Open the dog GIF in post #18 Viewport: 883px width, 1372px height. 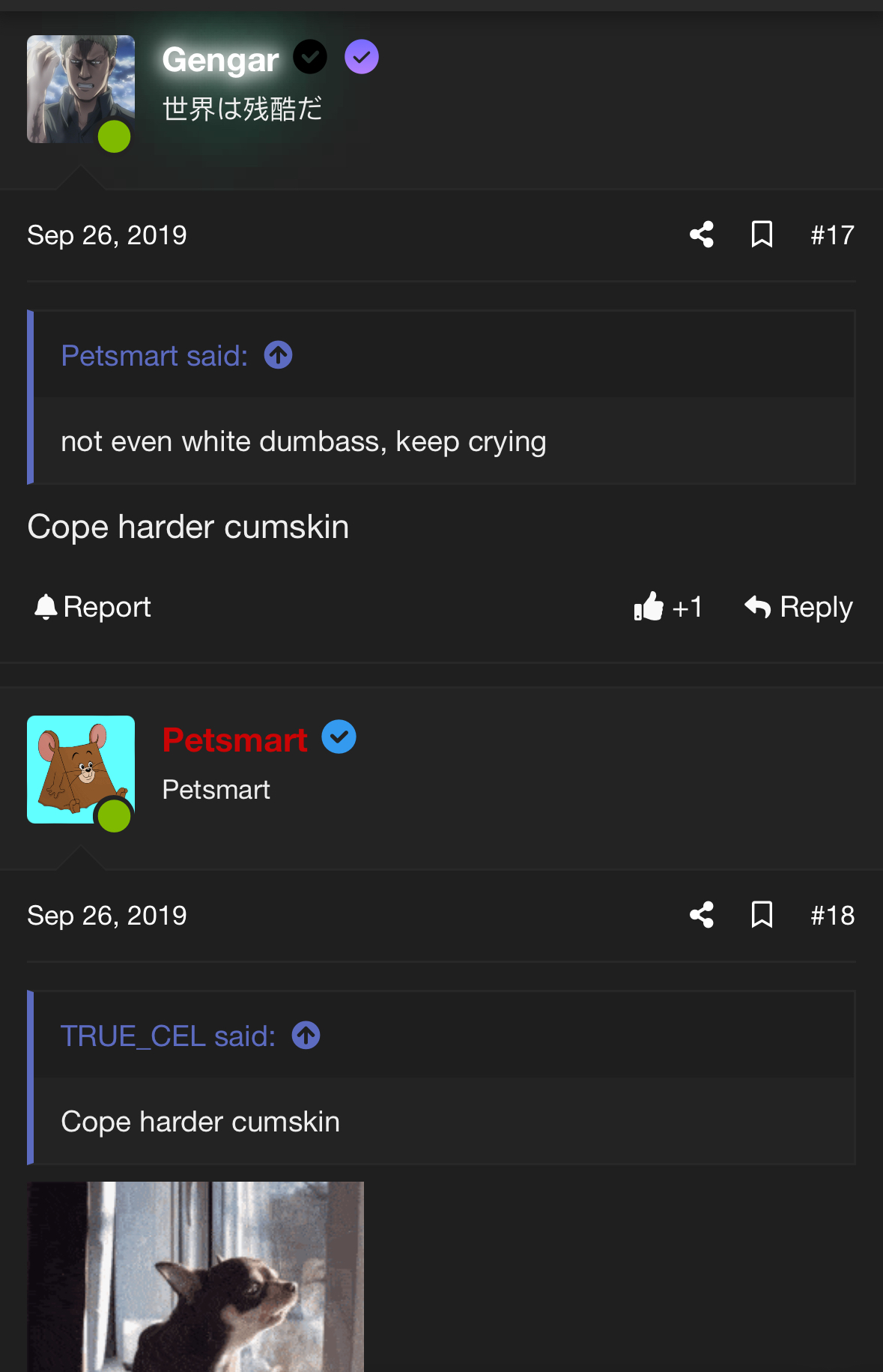tap(195, 1276)
